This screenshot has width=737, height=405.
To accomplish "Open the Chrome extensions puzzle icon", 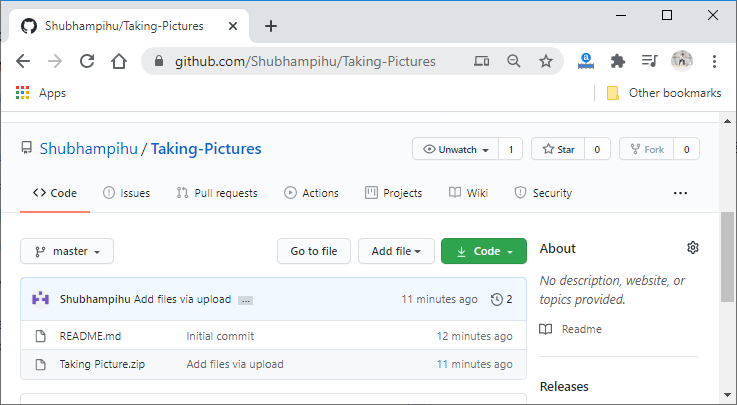I will [x=618, y=61].
